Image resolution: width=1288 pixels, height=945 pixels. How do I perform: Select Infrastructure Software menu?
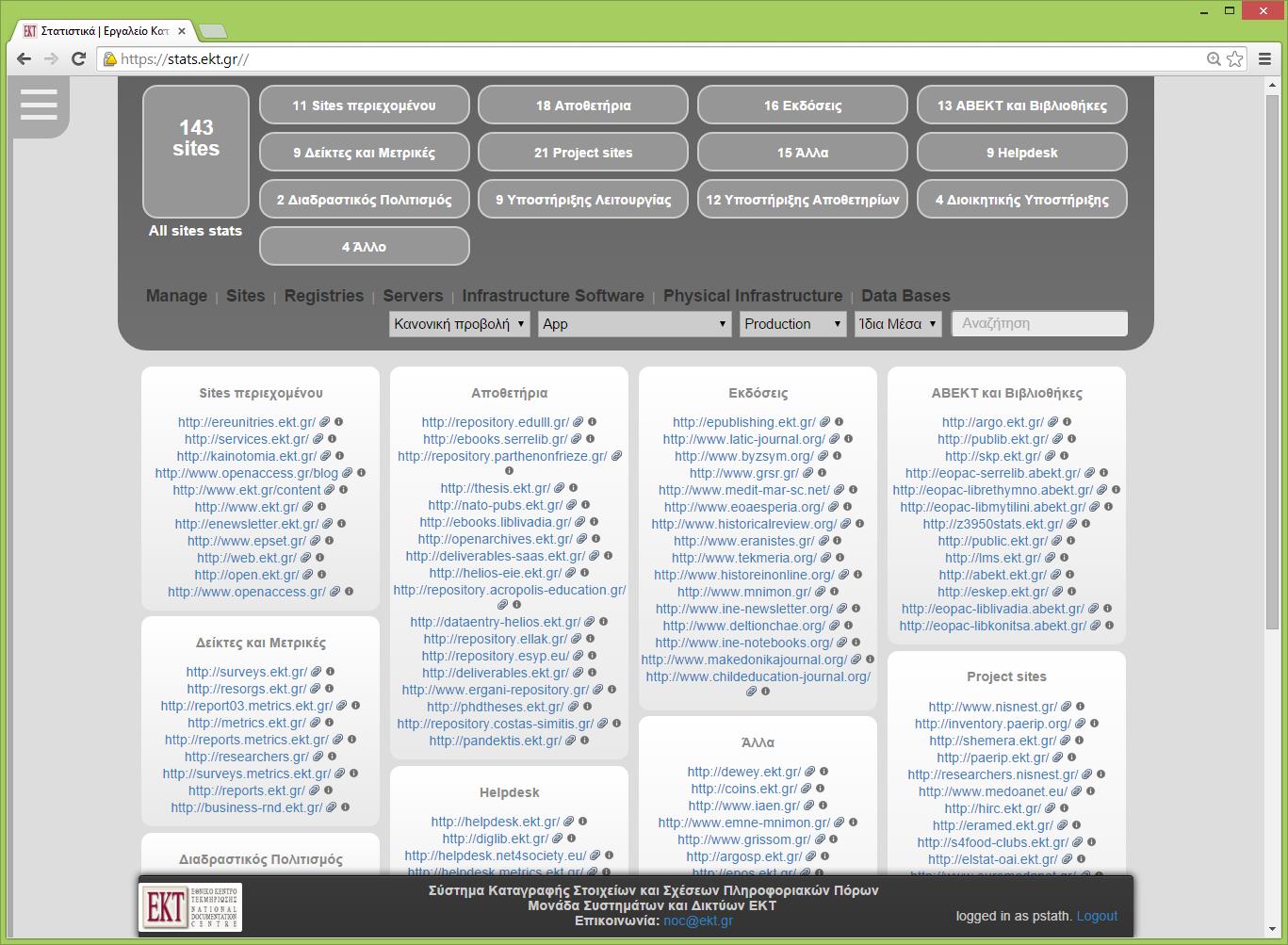coord(553,296)
